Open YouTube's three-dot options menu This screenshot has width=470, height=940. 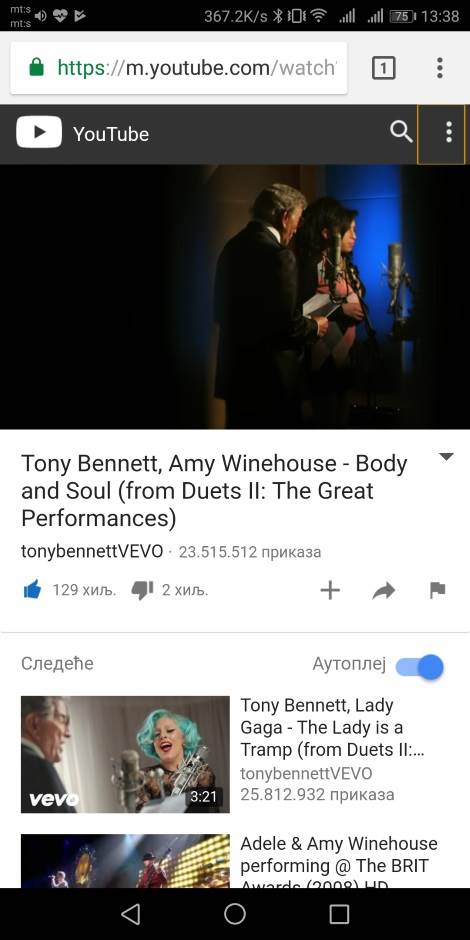coord(448,132)
